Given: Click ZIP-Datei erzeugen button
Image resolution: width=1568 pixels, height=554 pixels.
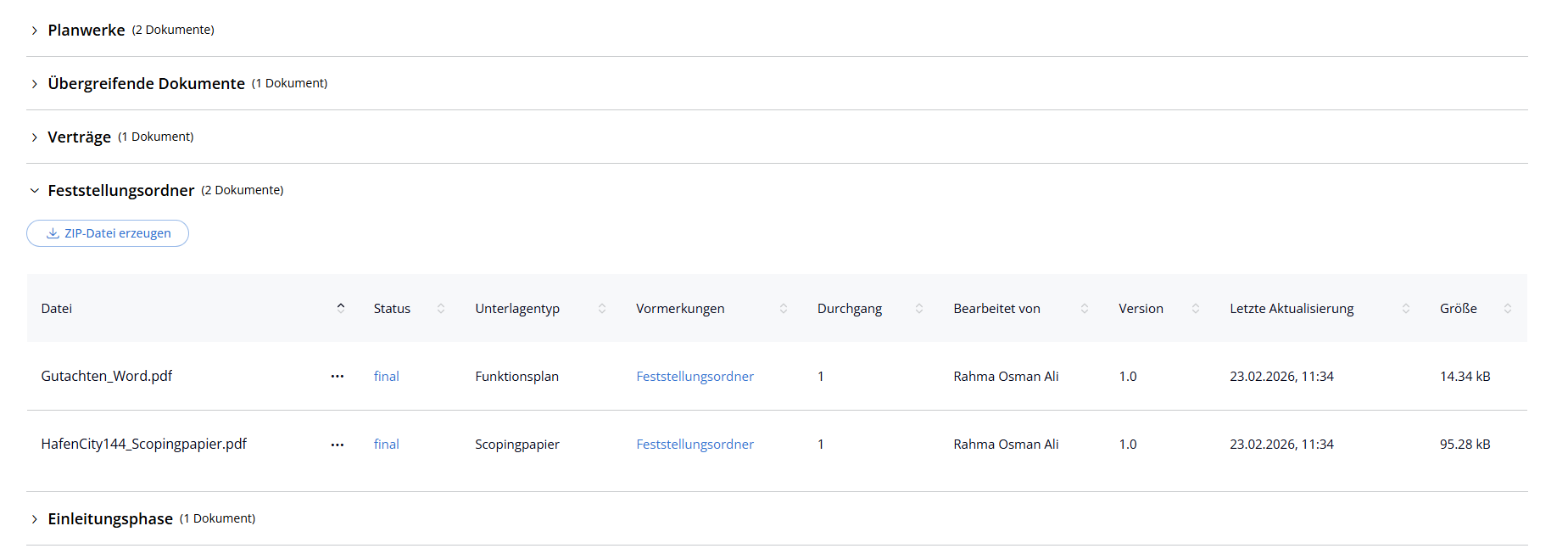Looking at the screenshot, I should coord(108,233).
